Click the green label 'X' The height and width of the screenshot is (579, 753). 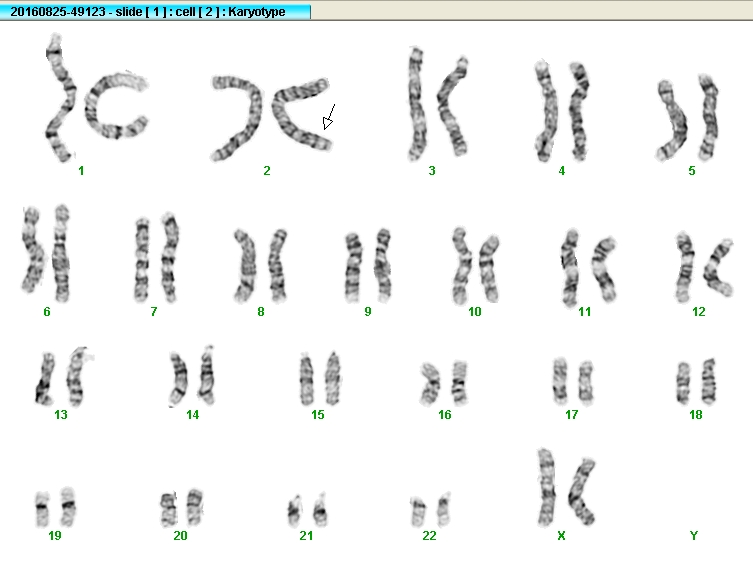[x=561, y=535]
